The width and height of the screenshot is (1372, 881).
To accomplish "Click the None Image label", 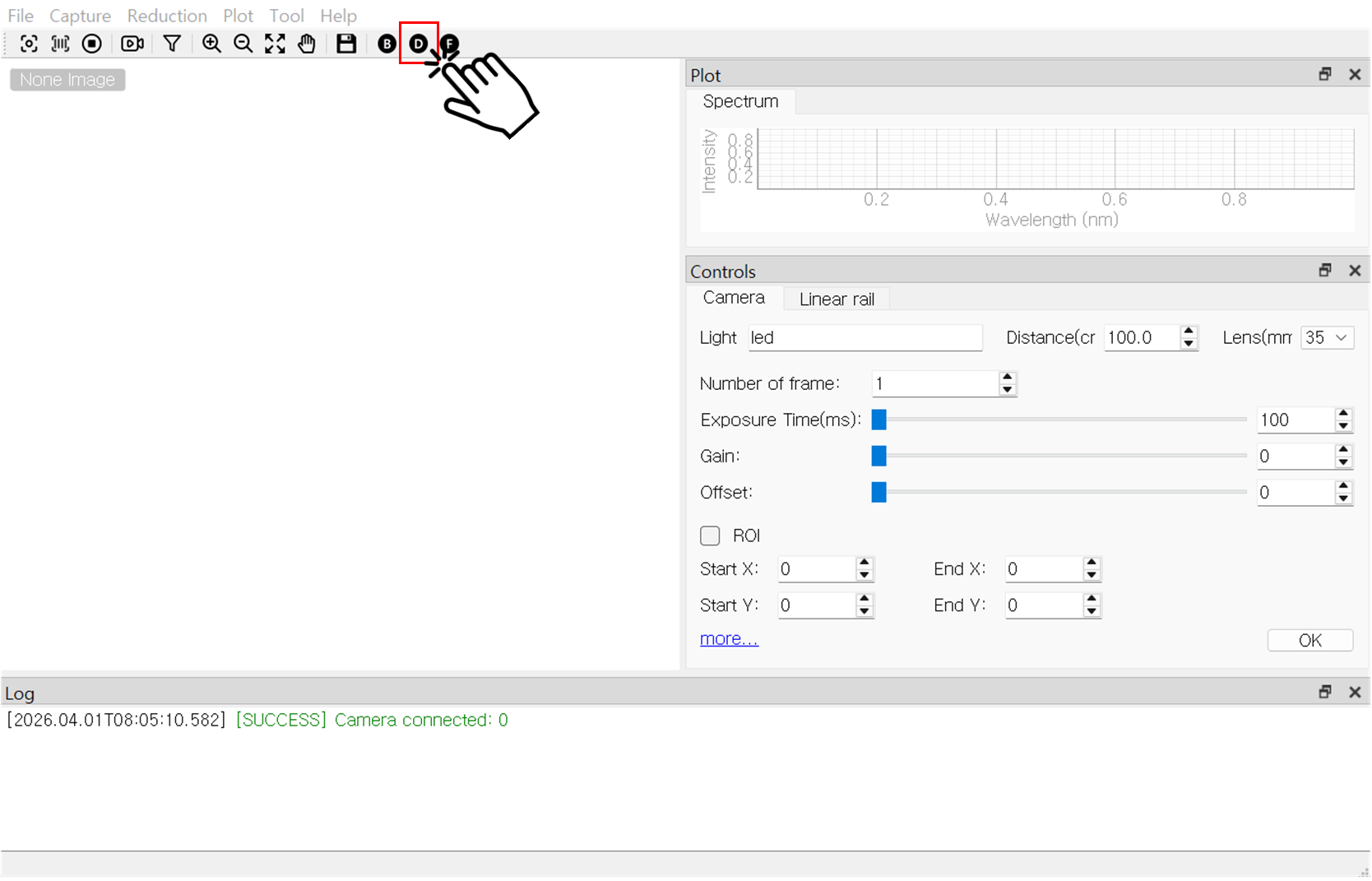I will (67, 80).
